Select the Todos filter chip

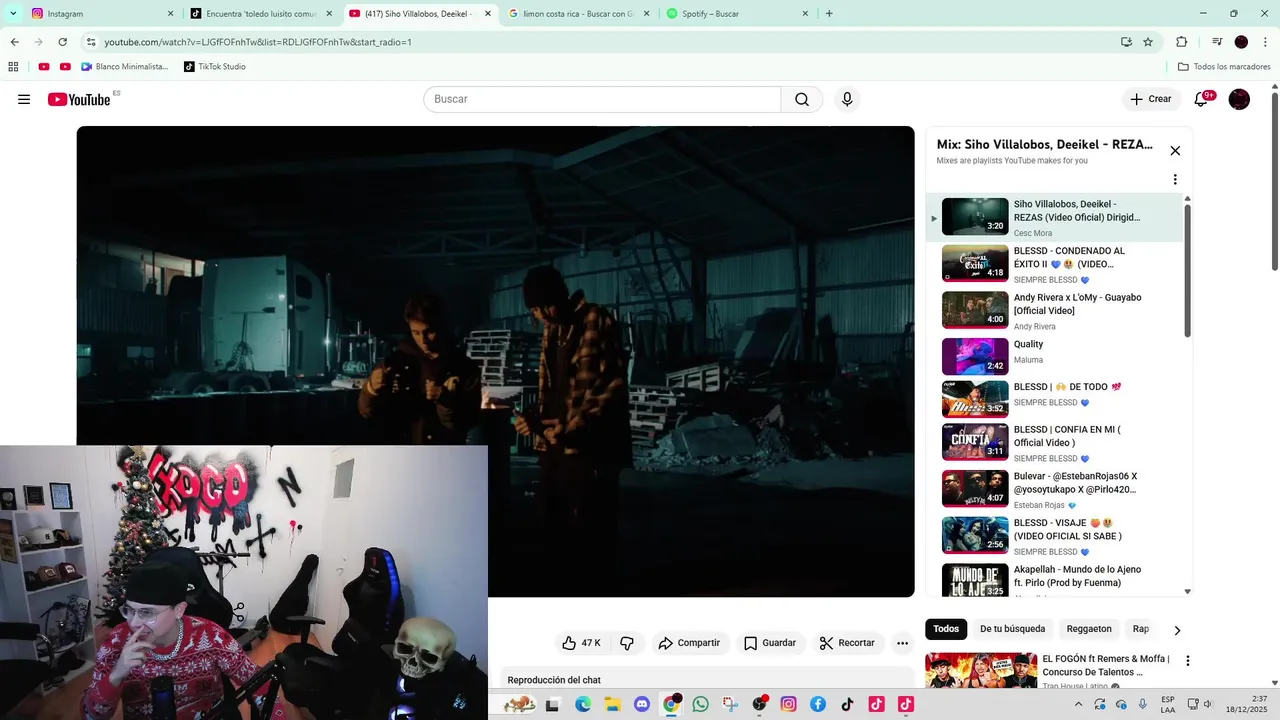pos(946,629)
